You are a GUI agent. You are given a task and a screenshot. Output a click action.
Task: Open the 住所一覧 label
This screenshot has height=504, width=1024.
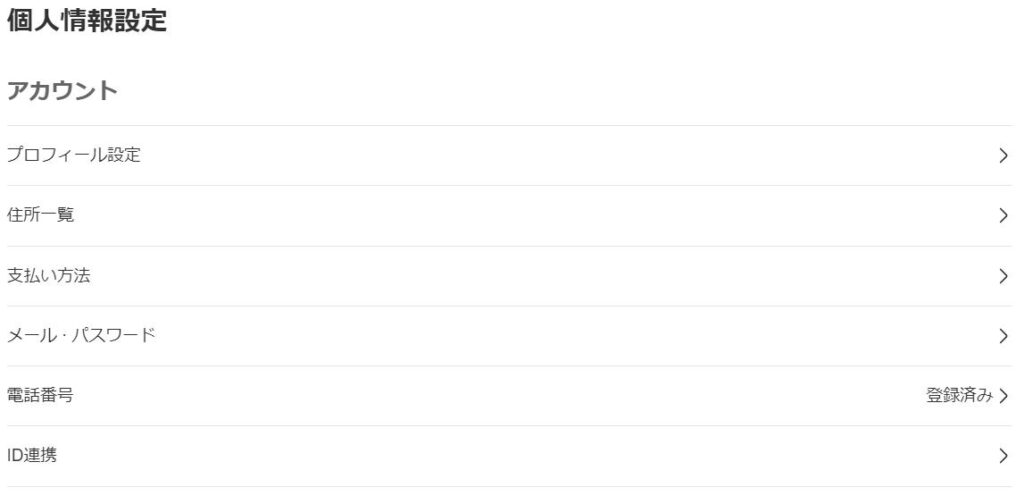coord(40,215)
